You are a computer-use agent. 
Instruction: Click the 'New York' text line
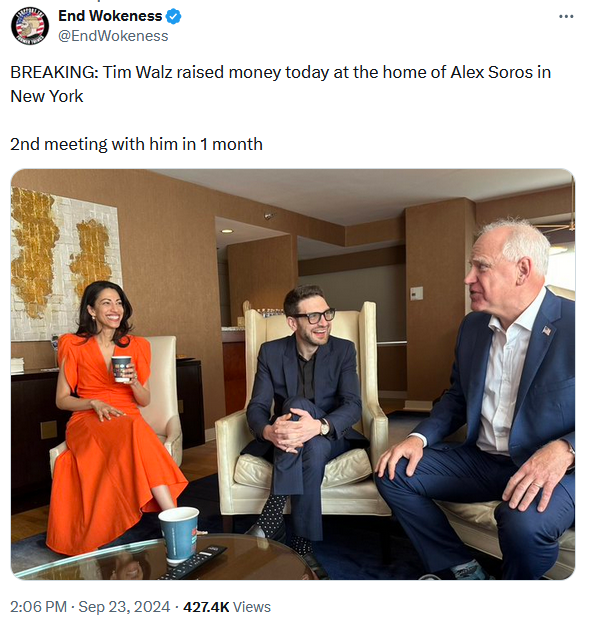(x=46, y=96)
